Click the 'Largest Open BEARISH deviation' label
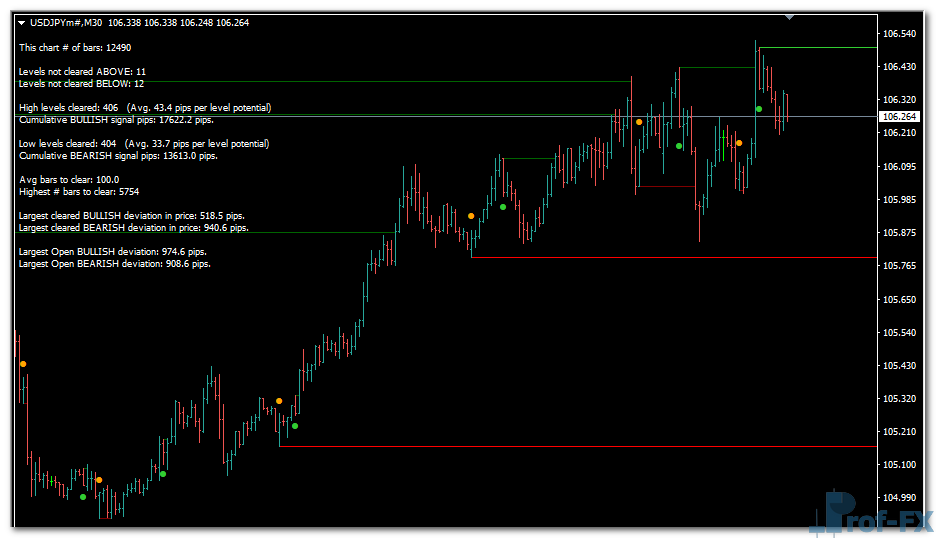This screenshot has width=936, height=538. [114, 264]
